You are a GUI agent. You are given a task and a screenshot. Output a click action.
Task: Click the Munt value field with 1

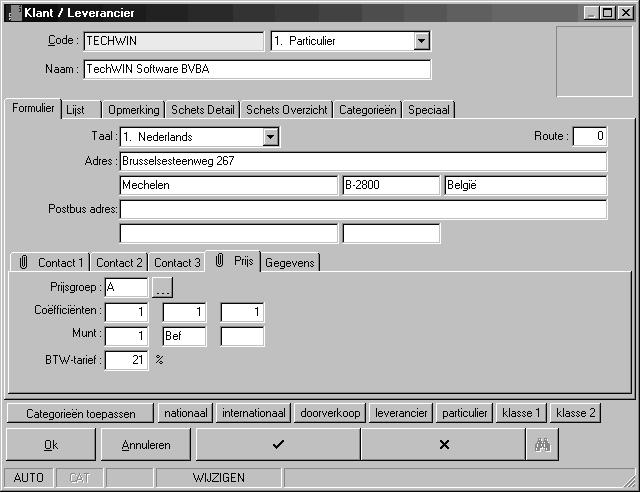127,336
